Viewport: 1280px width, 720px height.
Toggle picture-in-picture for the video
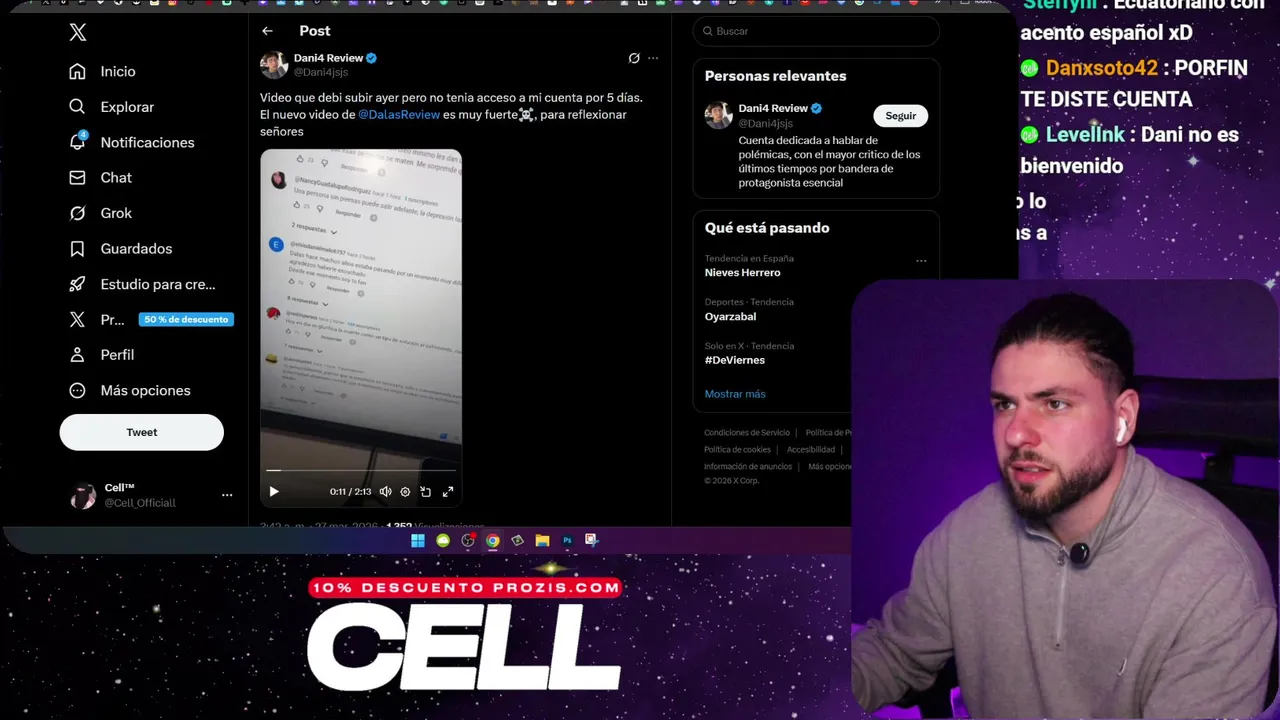[x=426, y=491]
